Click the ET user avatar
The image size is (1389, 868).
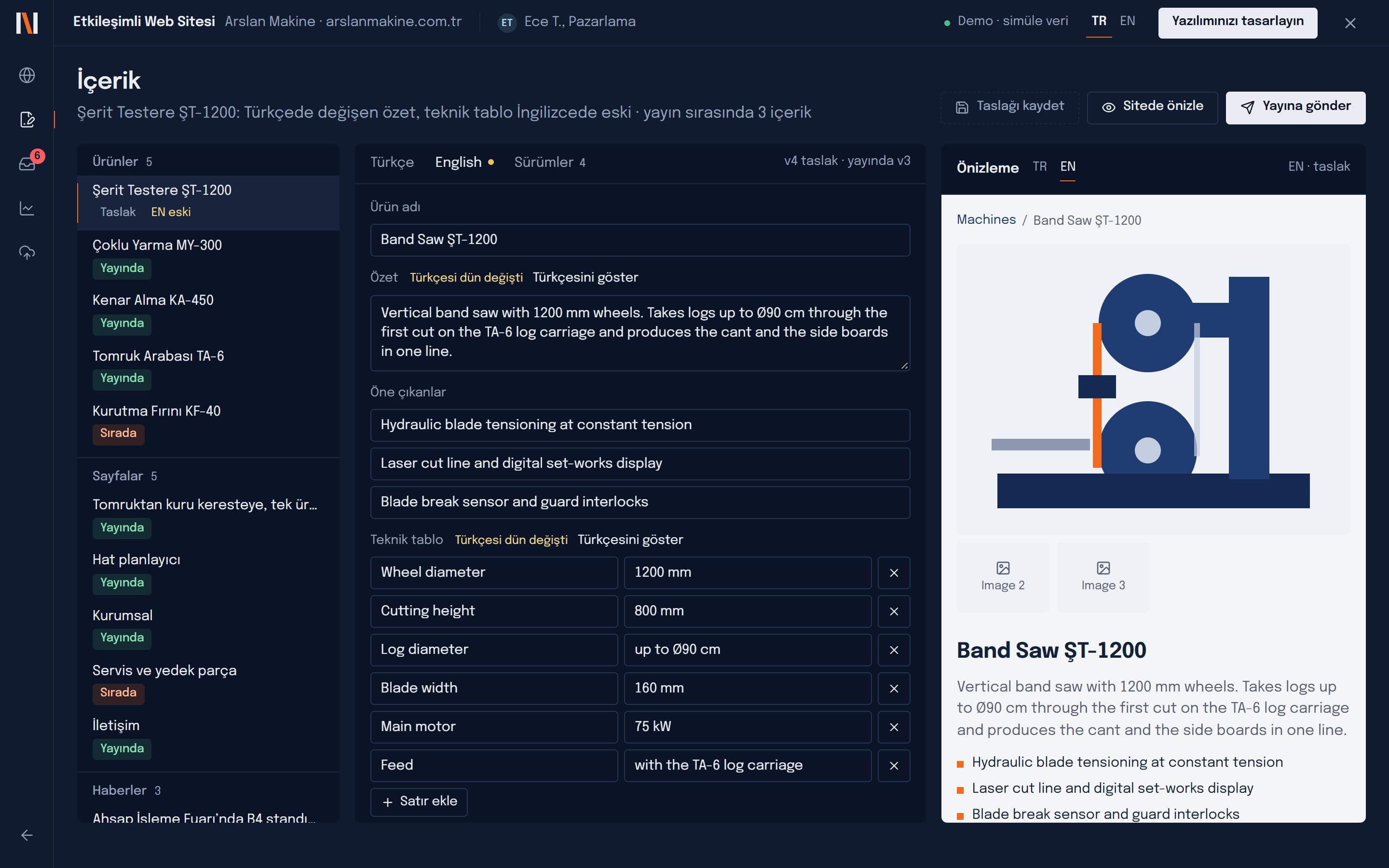507,22
